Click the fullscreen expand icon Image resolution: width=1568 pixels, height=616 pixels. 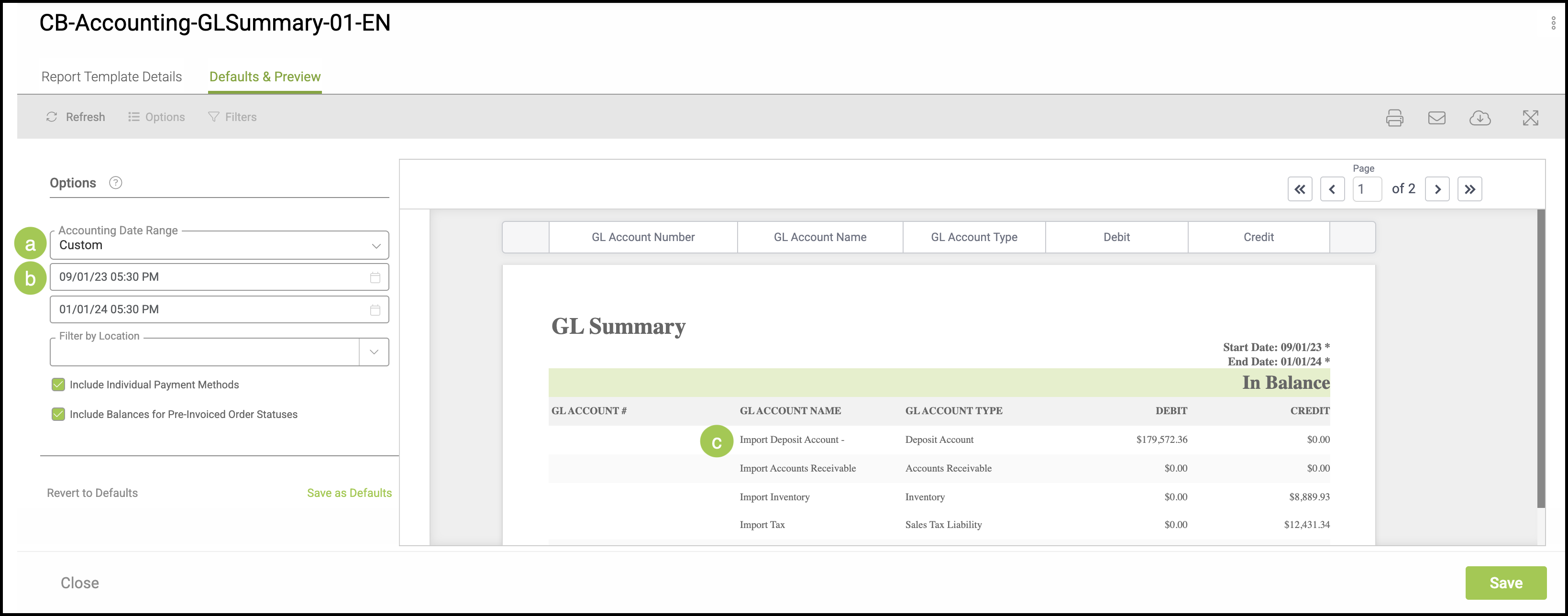coord(1530,118)
